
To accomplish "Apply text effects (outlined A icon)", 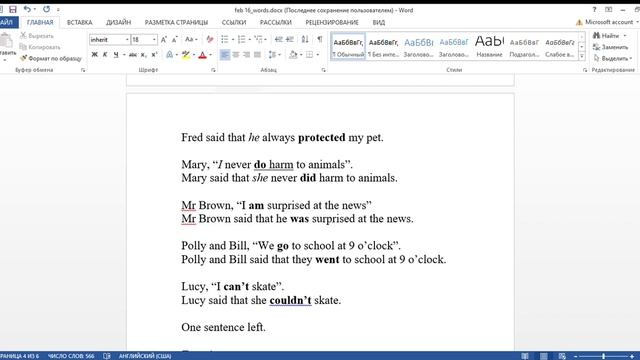I will pyautogui.click(x=169, y=55).
